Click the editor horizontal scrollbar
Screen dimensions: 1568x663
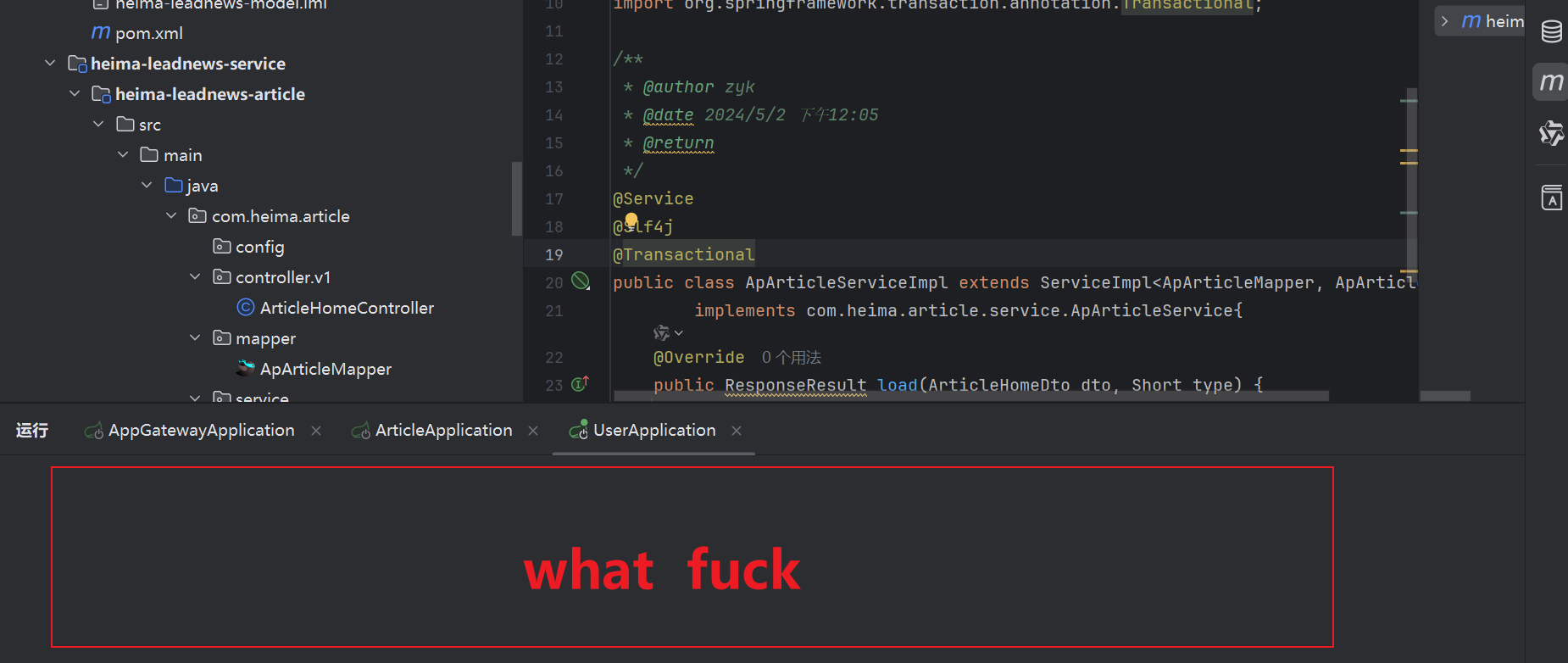coord(971,396)
